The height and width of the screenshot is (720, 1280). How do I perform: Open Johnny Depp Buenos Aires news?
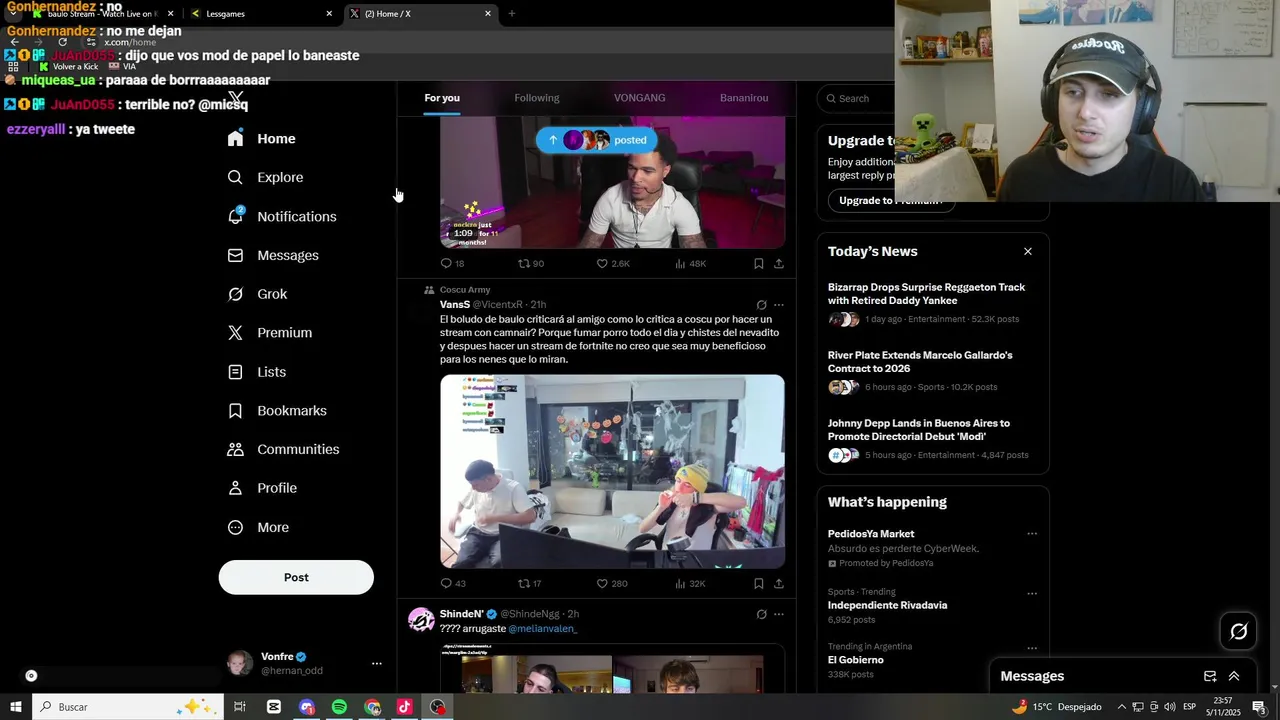[919, 430]
